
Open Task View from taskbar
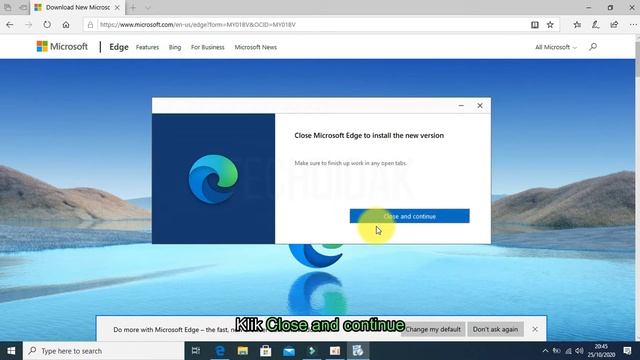196,351
